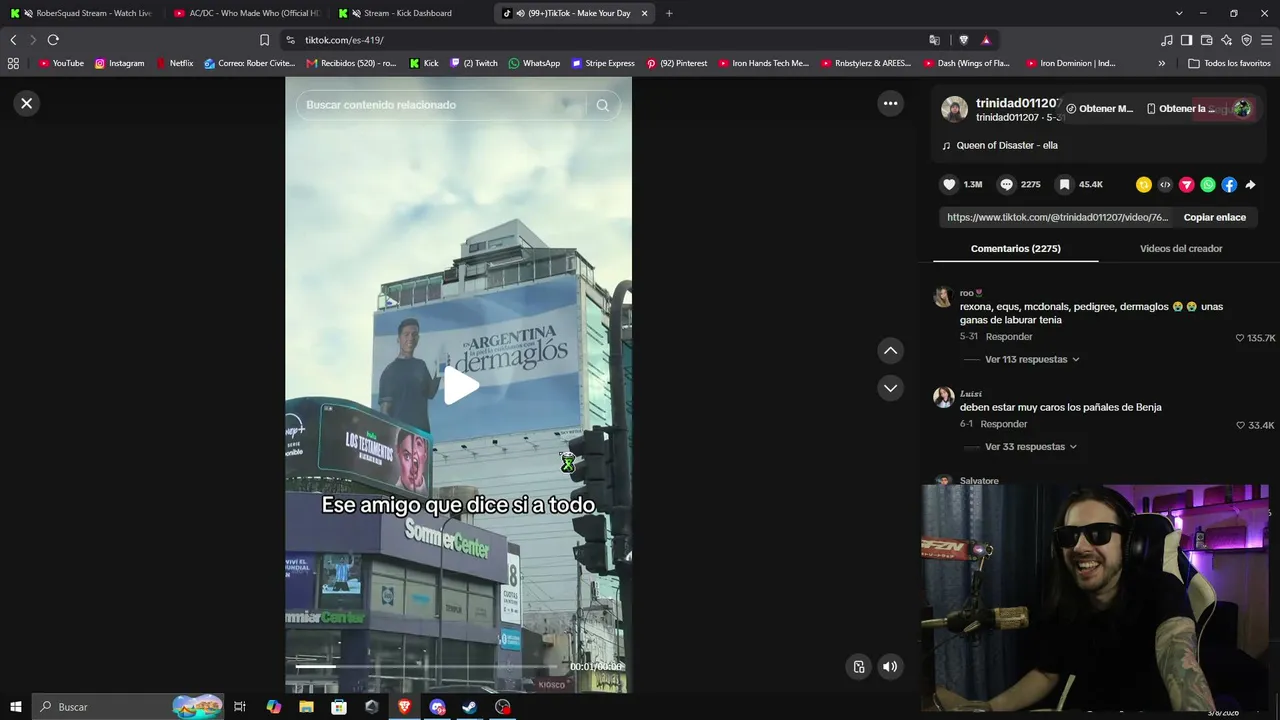Open comments via the speech bubble icon
Image resolution: width=1280 pixels, height=720 pixels.
[x=1007, y=185]
